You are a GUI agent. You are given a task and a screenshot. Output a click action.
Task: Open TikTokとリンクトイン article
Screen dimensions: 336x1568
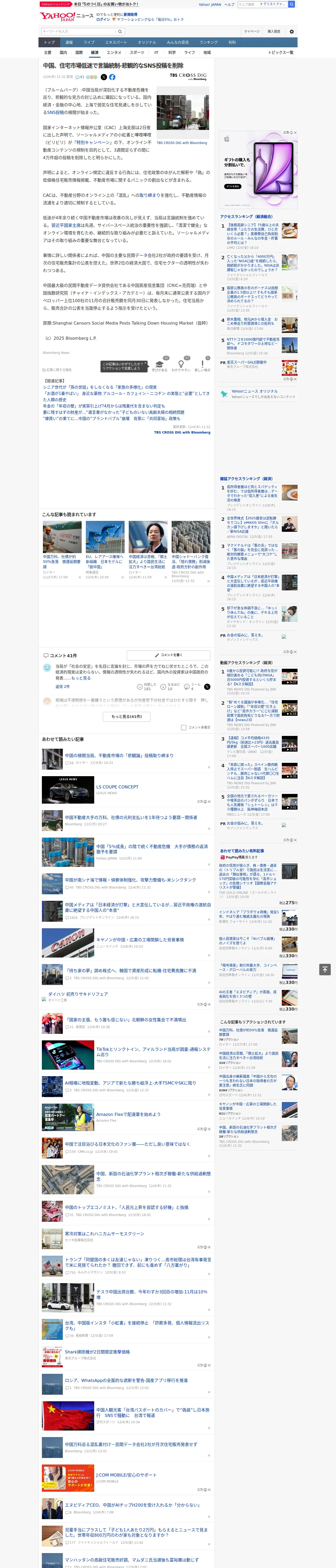pyautogui.click(x=153, y=1052)
